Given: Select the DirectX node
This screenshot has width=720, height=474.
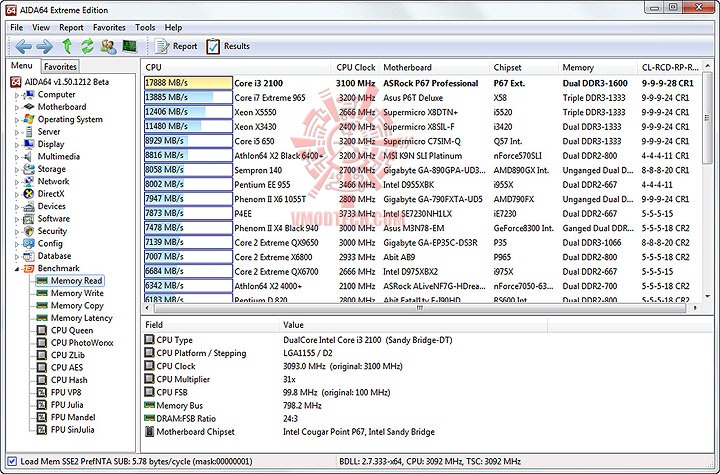Looking at the screenshot, I should pos(51,193).
